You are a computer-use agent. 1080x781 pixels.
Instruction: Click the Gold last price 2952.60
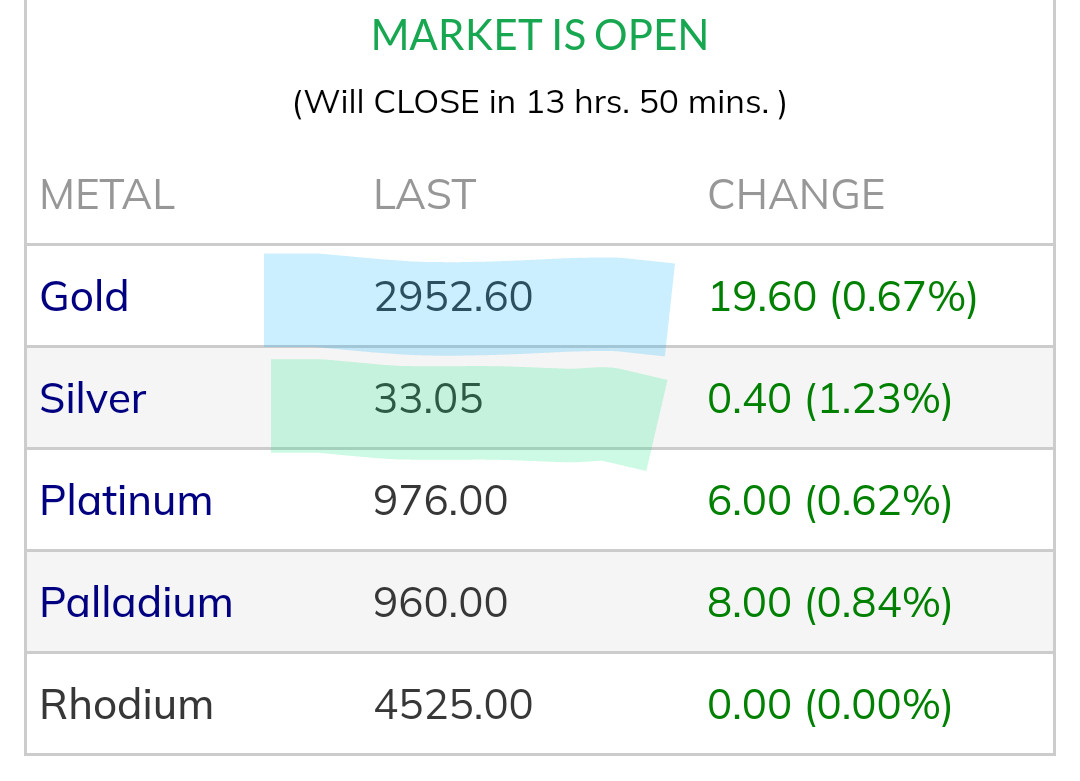point(453,297)
